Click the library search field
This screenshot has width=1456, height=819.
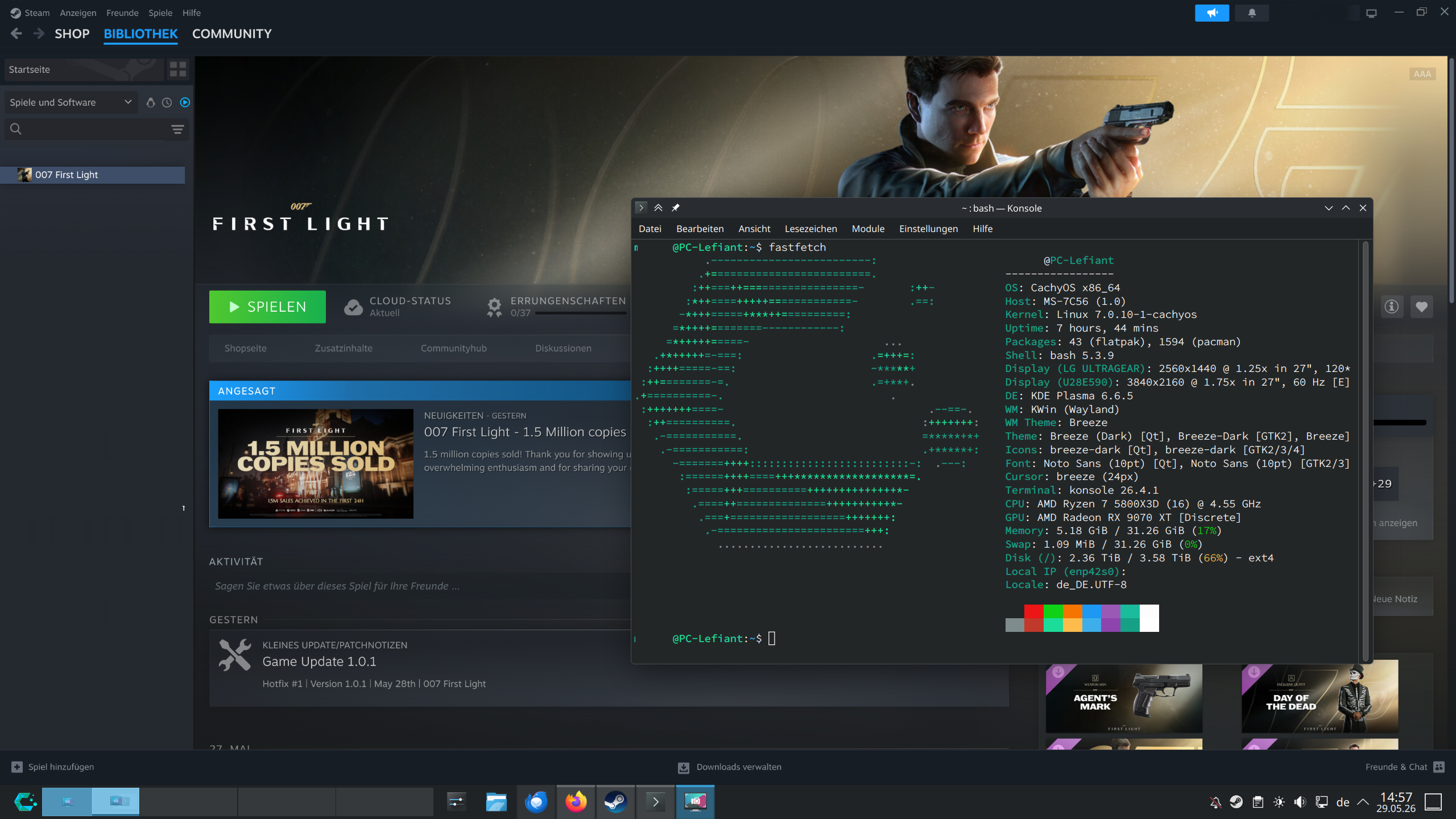85,129
